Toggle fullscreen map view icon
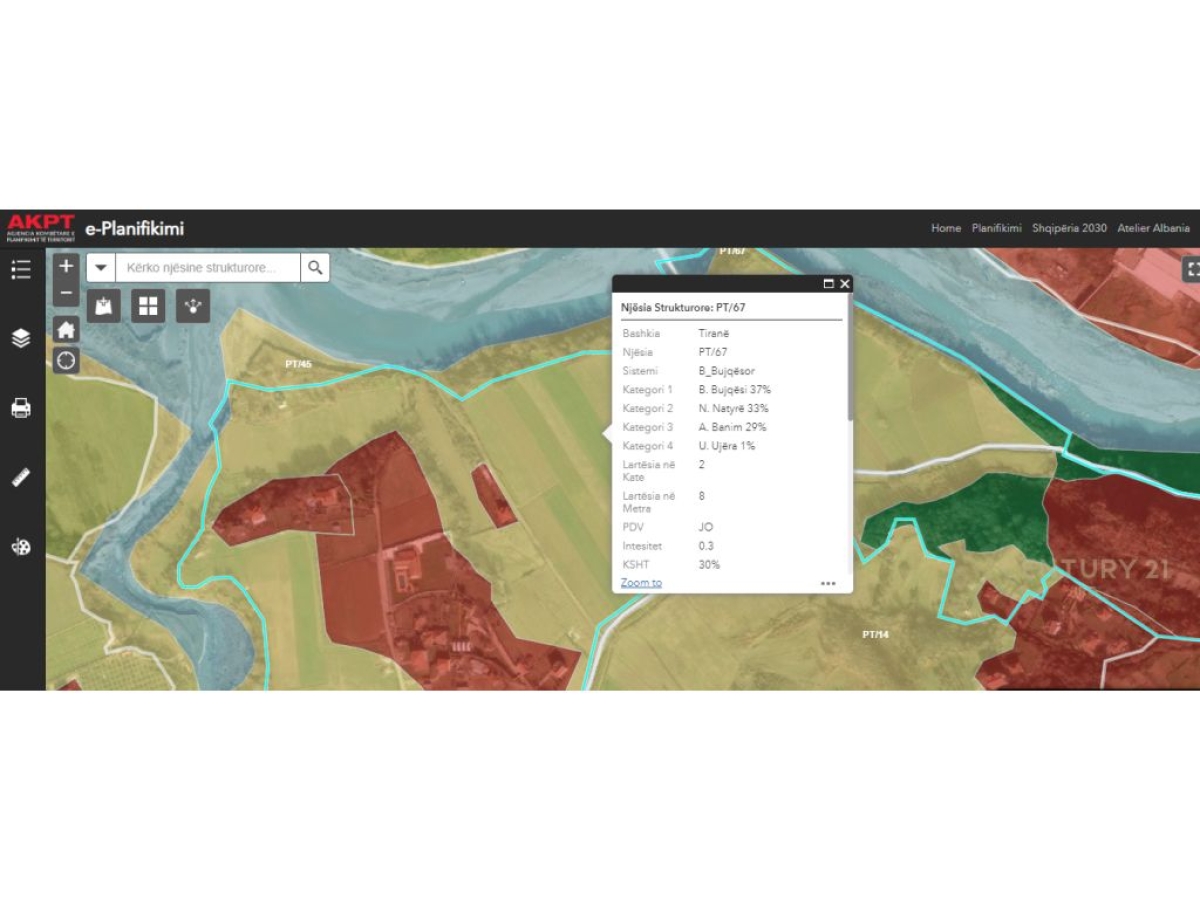1200x899 pixels. tap(1191, 269)
